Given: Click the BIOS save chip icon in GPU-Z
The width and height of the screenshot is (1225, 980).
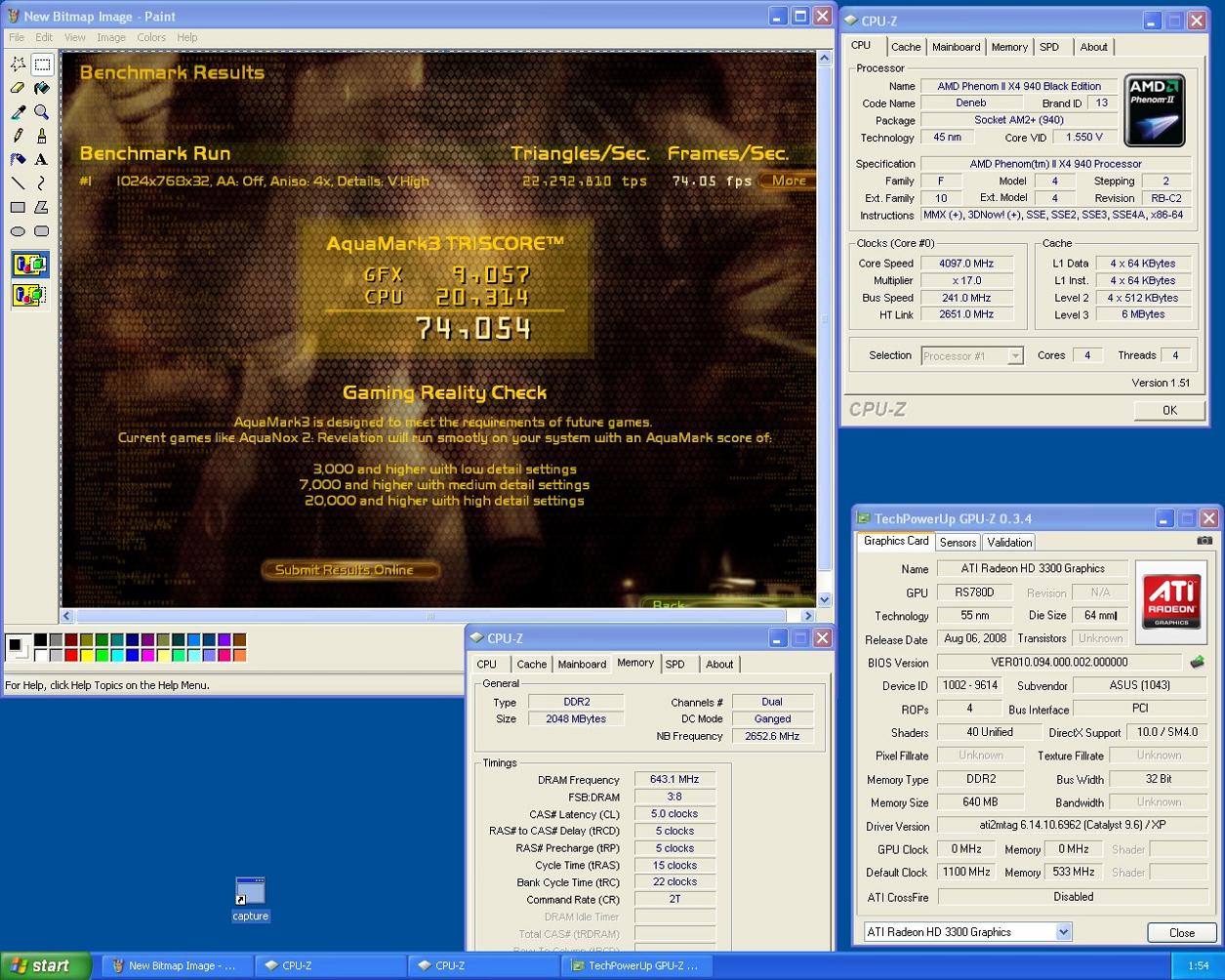Looking at the screenshot, I should point(1197,662).
